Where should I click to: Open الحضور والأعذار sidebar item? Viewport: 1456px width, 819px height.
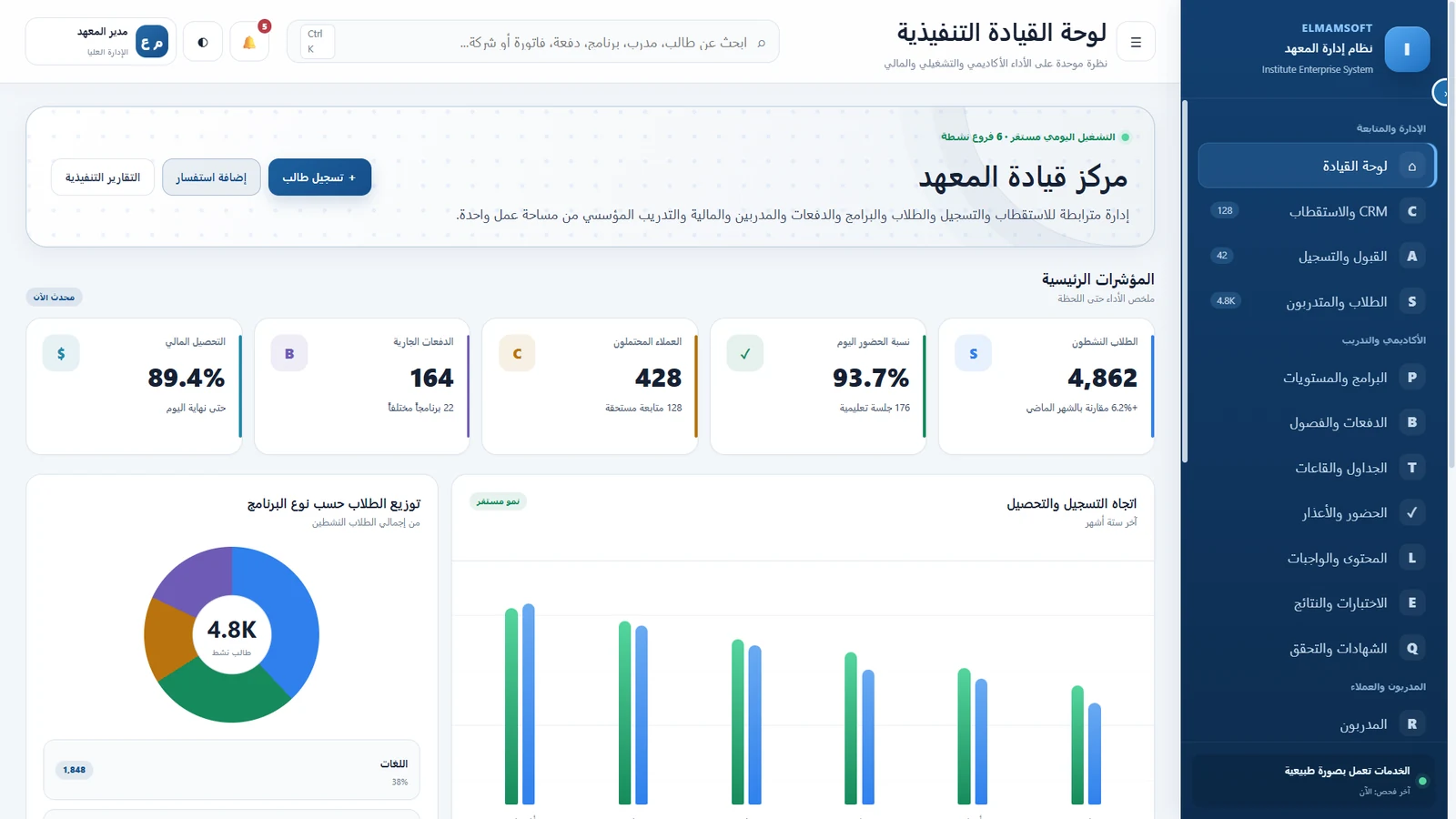[x=1316, y=512]
